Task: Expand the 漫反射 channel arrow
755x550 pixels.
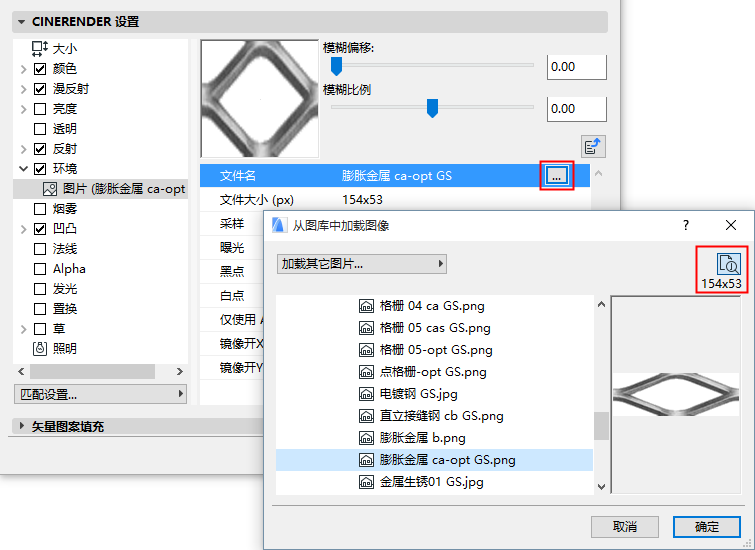Action: [23, 89]
